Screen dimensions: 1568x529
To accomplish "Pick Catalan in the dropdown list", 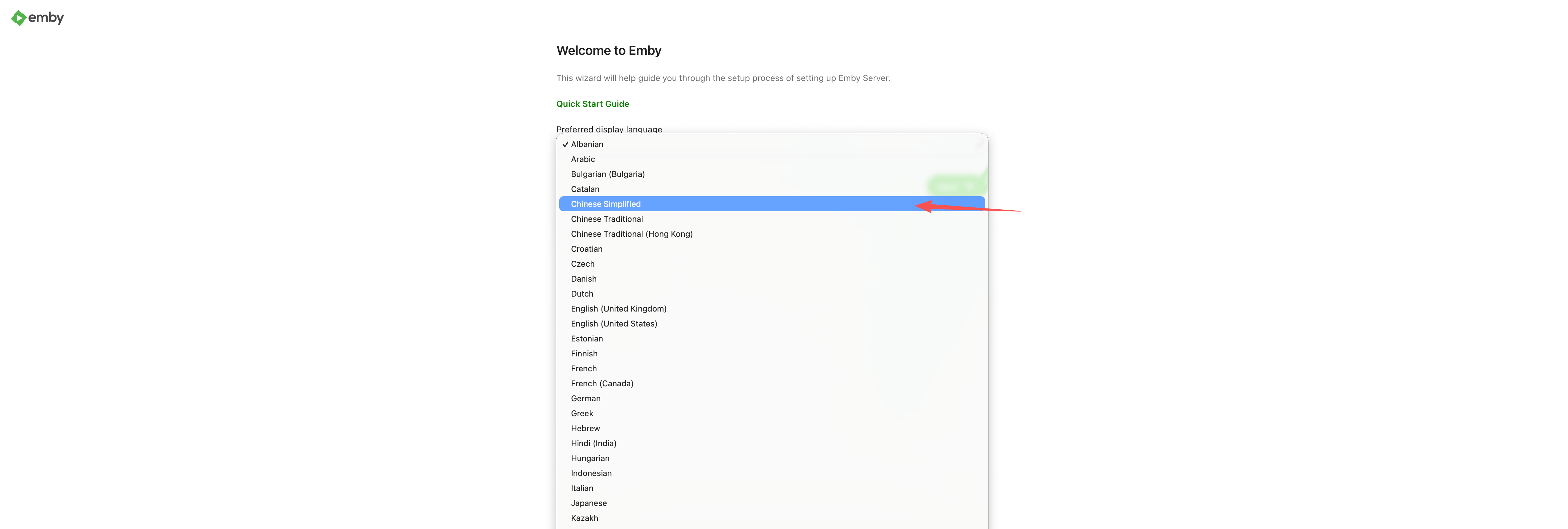I will (x=585, y=189).
